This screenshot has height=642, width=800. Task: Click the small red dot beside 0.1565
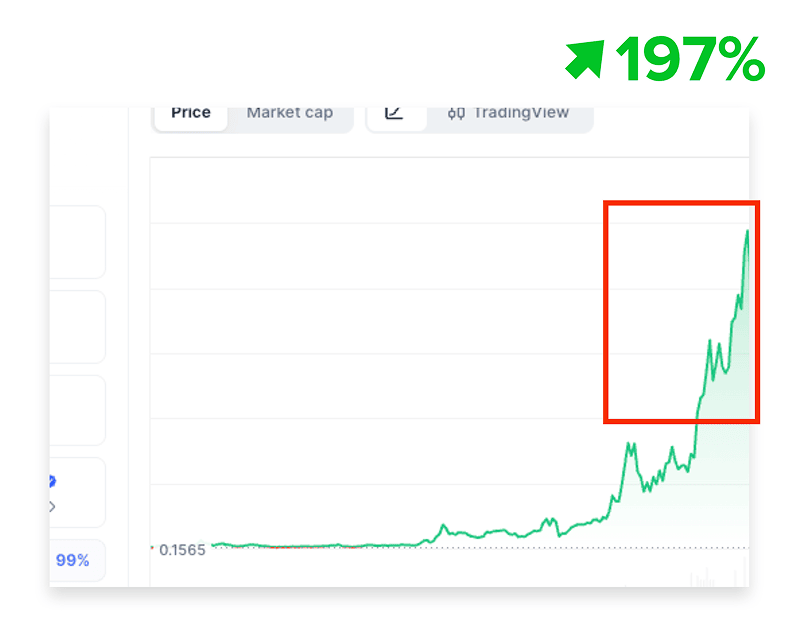[x=152, y=548]
